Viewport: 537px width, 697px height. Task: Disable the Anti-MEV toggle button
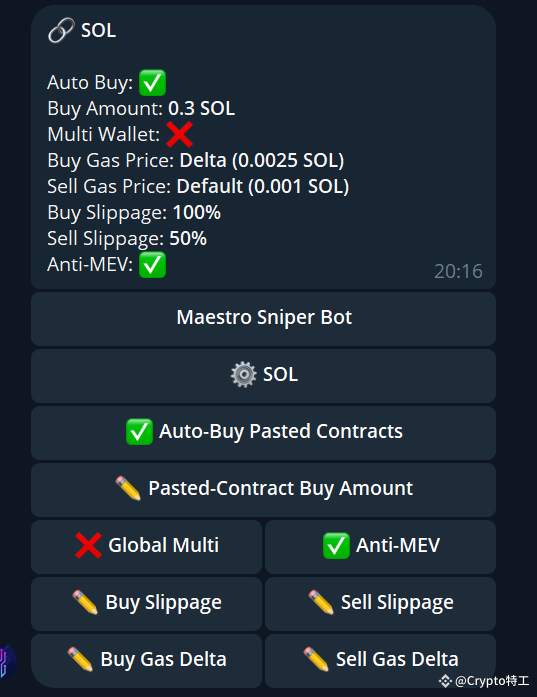click(x=381, y=547)
